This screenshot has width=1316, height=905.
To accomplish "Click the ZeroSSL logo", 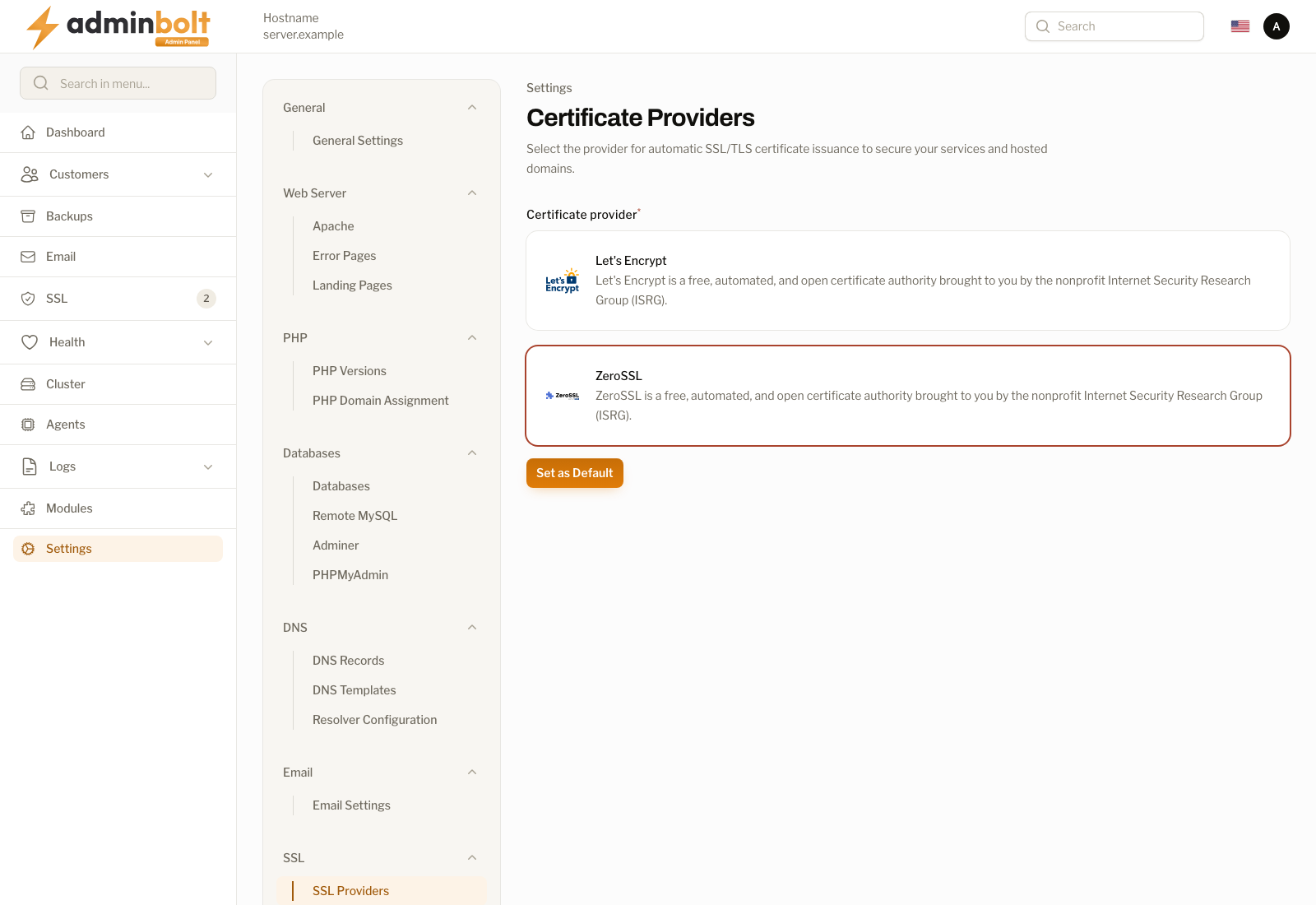I will tap(563, 396).
